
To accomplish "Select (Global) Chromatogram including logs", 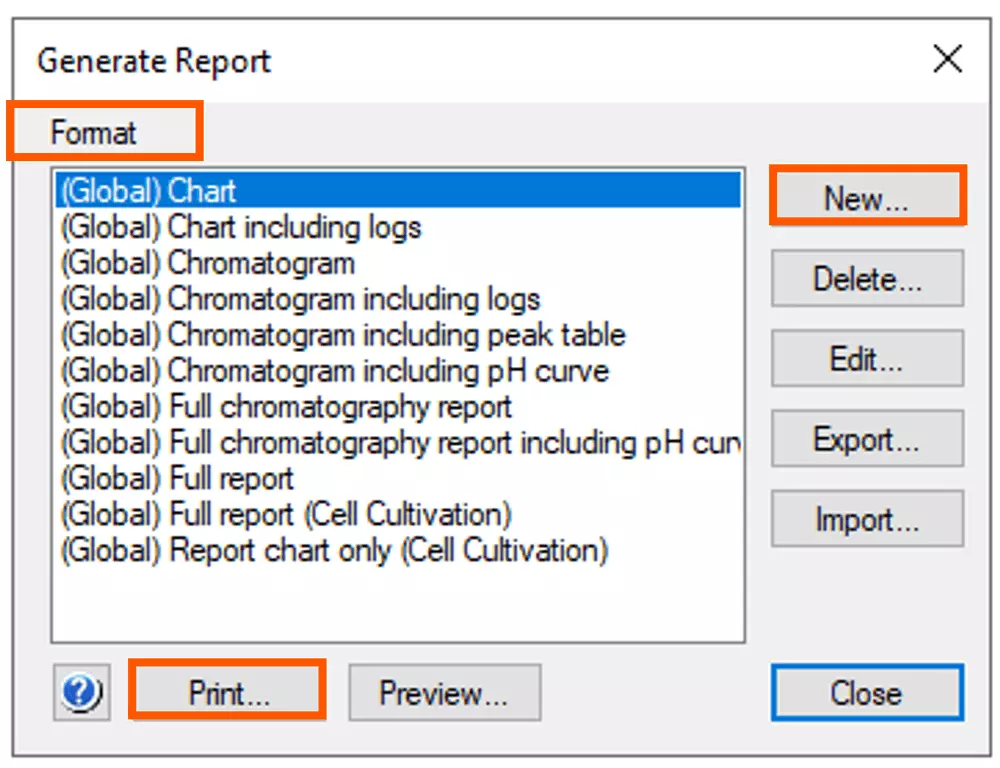I will pos(300,299).
